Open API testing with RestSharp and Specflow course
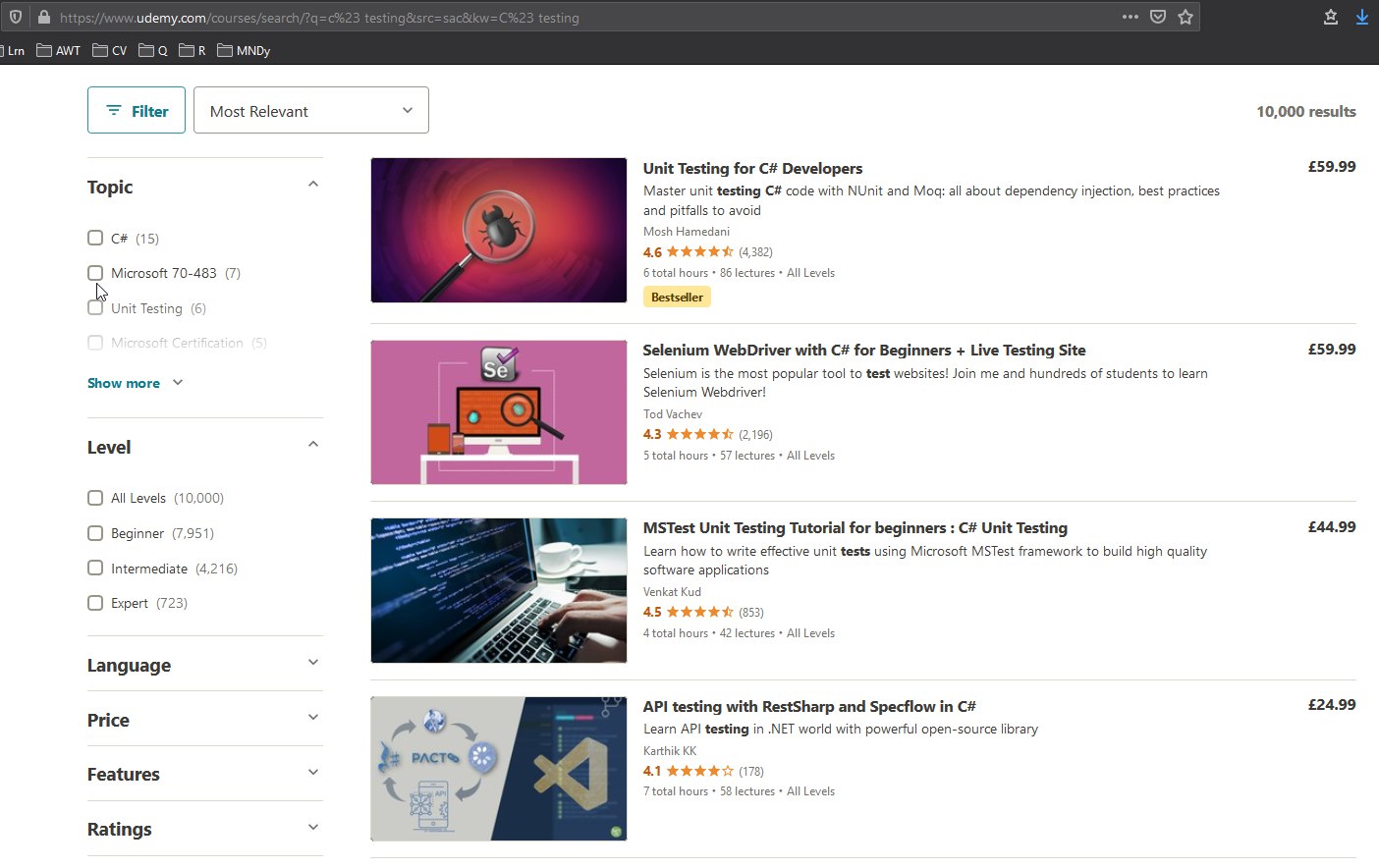Viewport: 1379px width, 868px height. coord(809,706)
